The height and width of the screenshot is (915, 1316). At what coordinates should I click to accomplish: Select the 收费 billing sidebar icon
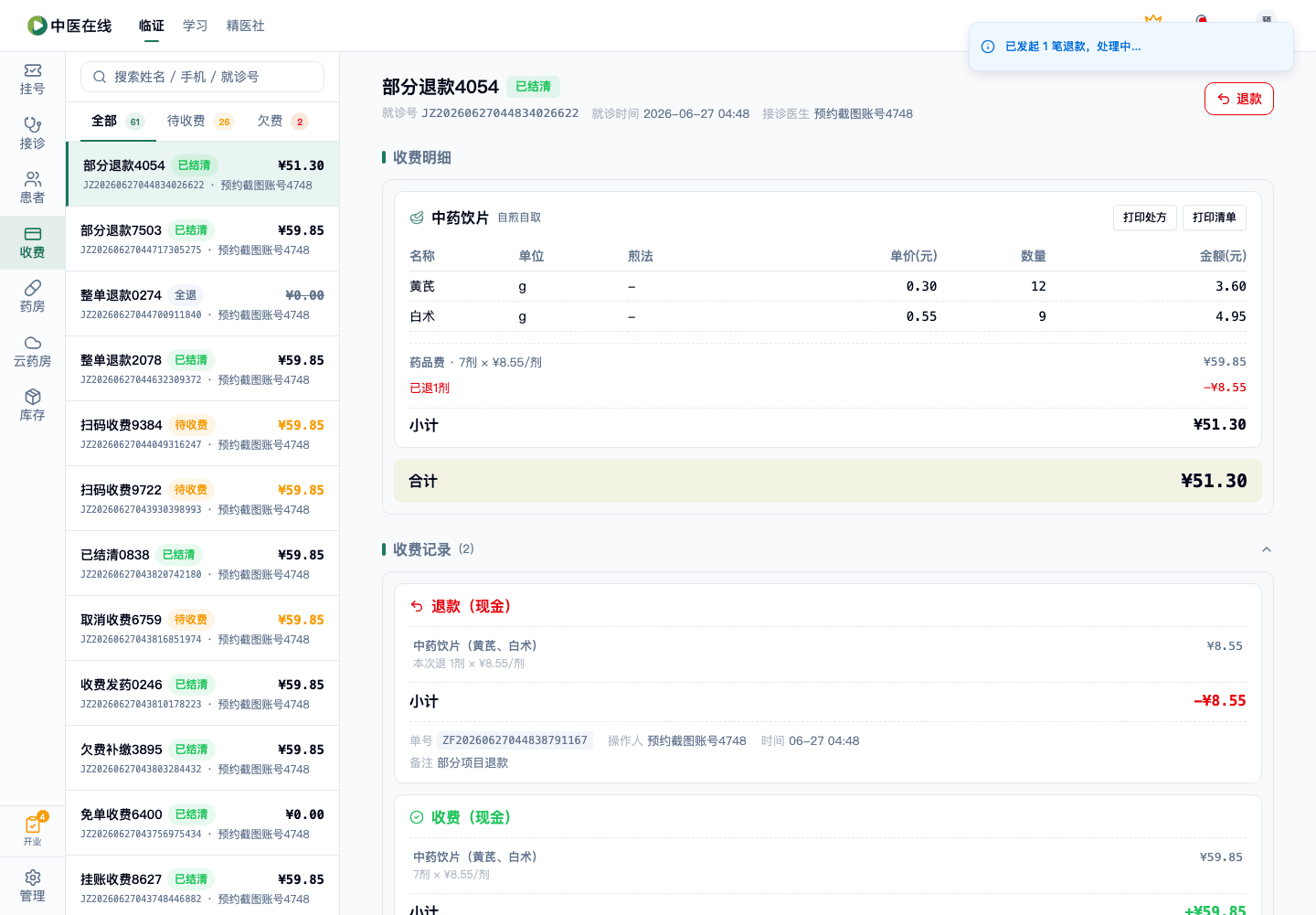32,242
